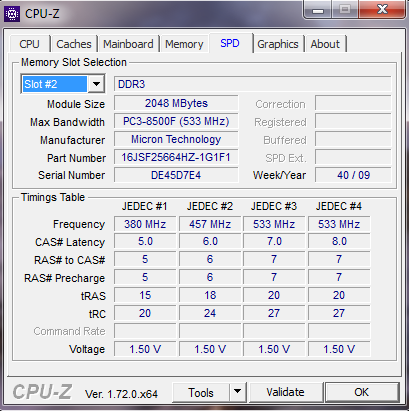The height and width of the screenshot is (411, 409).
Task: Click tRC value 20 under JEDEC #1
Action: click(145, 313)
